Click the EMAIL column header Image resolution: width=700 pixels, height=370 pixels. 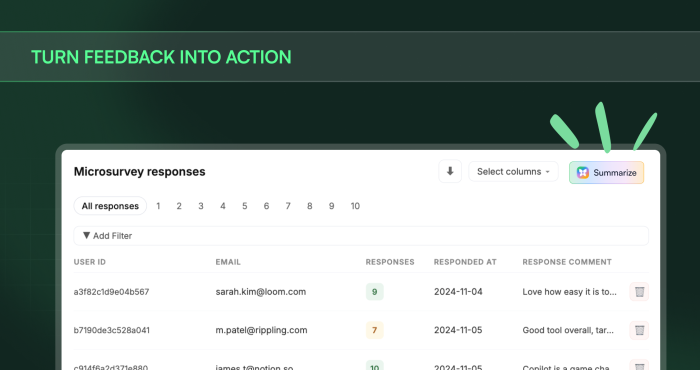coord(228,262)
